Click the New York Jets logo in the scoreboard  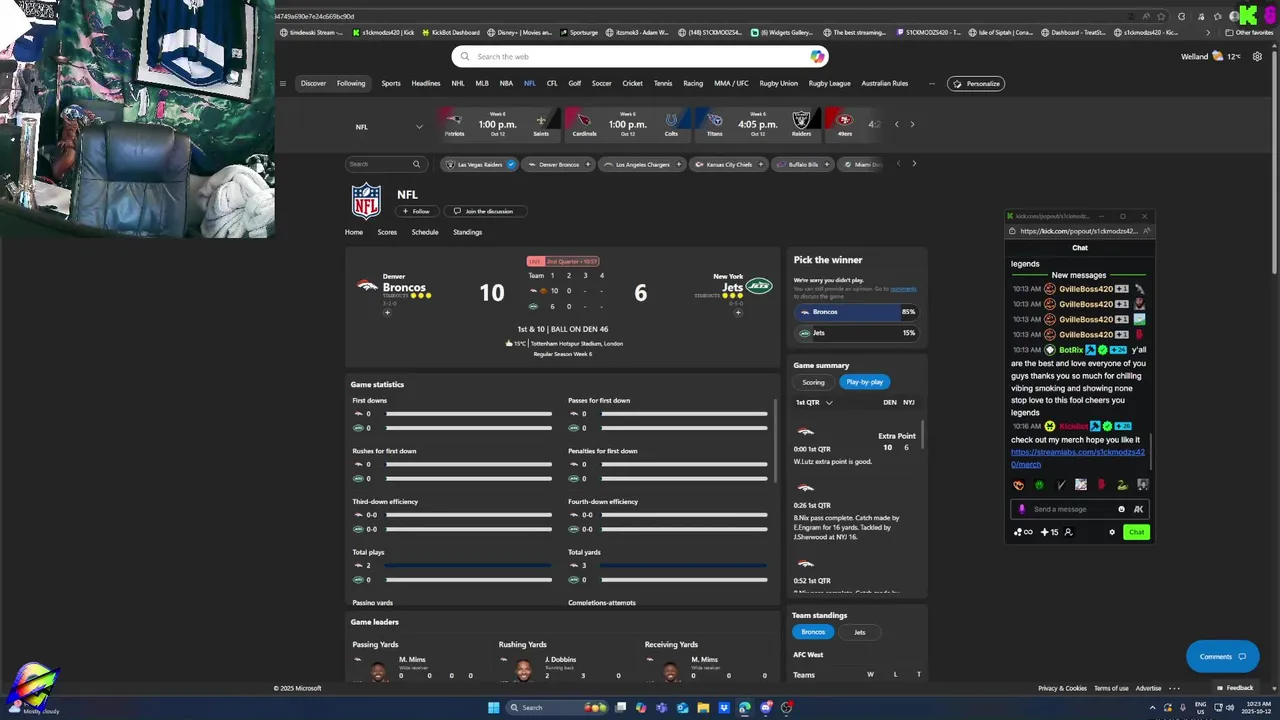(760, 286)
